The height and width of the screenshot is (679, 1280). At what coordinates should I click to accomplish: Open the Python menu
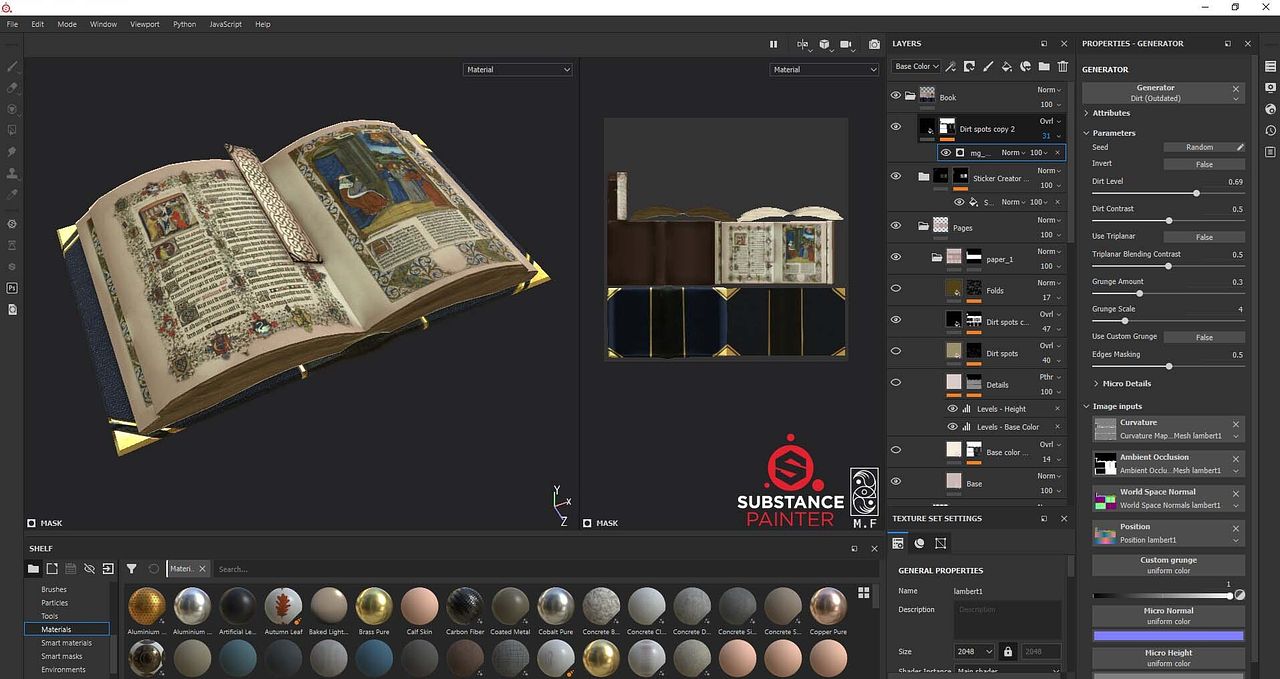[184, 24]
